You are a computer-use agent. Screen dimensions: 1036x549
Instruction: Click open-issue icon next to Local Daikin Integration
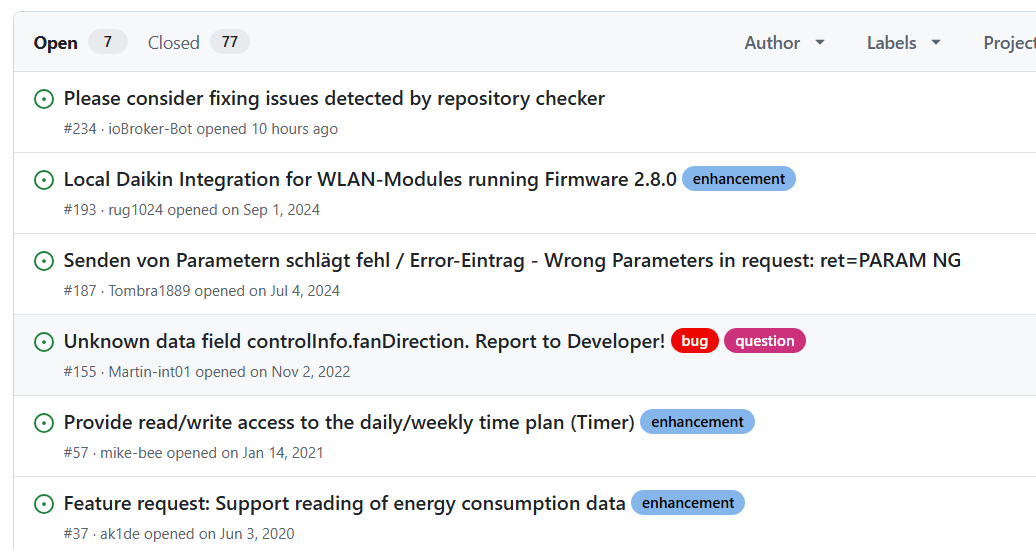click(x=44, y=180)
